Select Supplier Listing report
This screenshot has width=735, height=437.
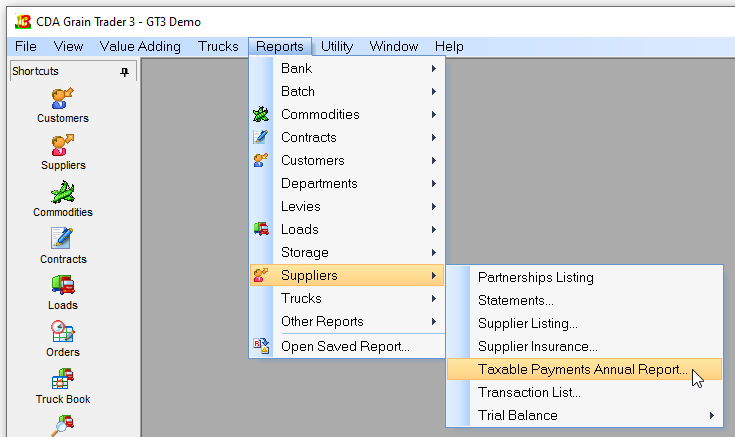pyautogui.click(x=527, y=323)
